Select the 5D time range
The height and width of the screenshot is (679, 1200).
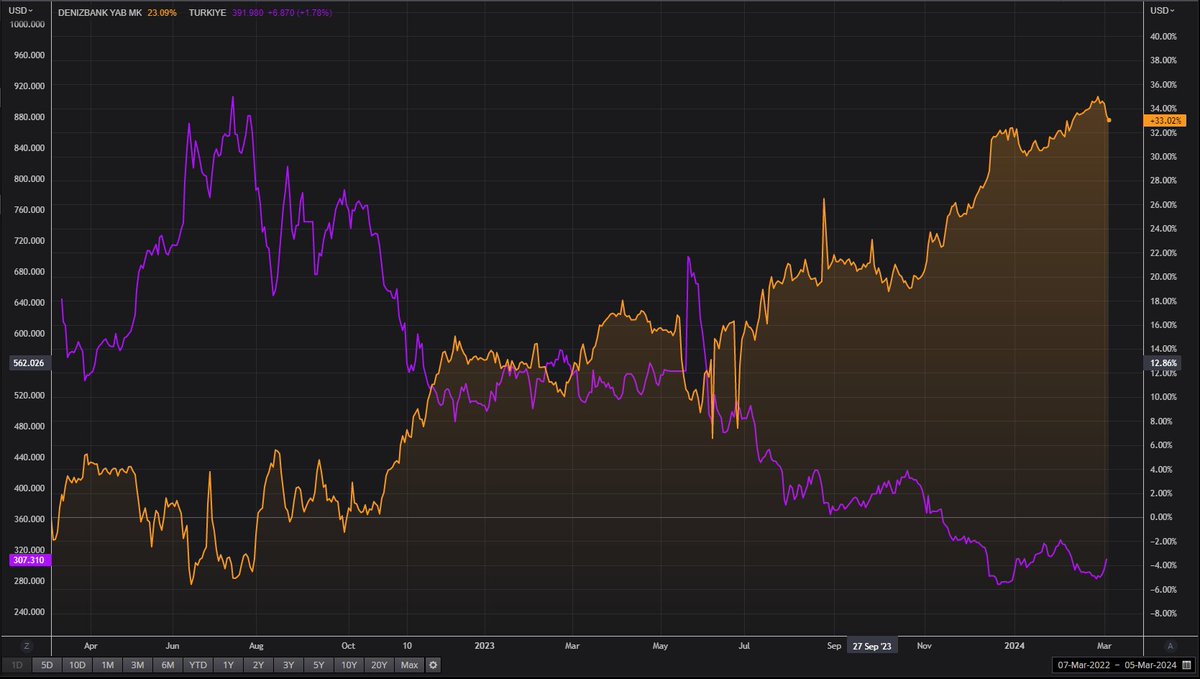(x=46, y=665)
